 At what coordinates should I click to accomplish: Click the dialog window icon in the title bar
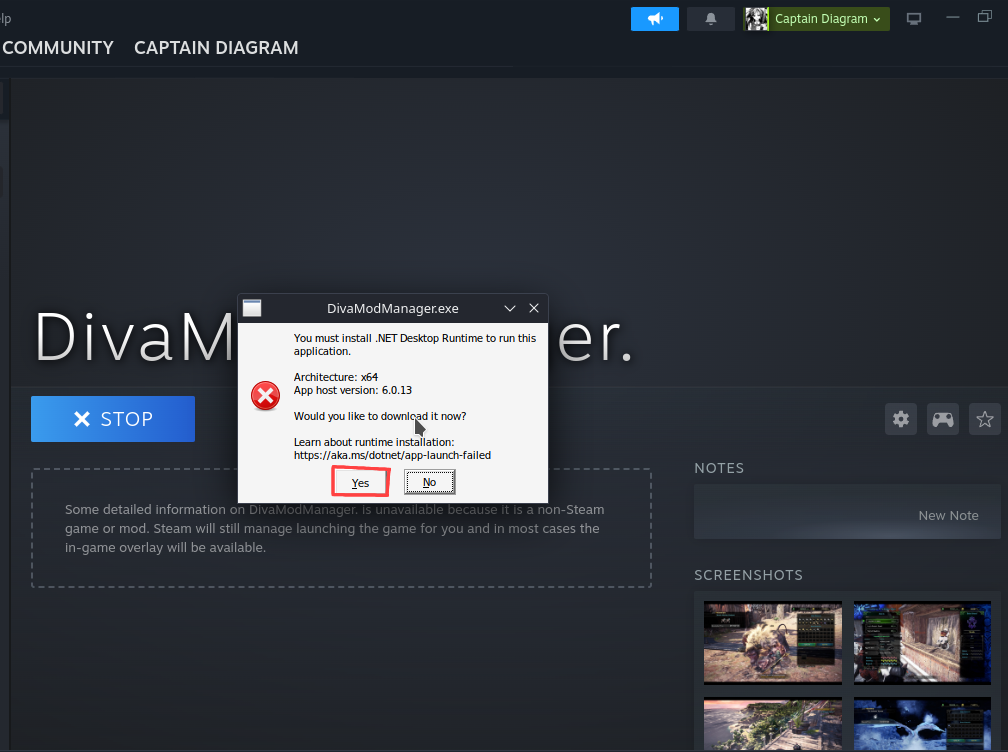tap(252, 309)
